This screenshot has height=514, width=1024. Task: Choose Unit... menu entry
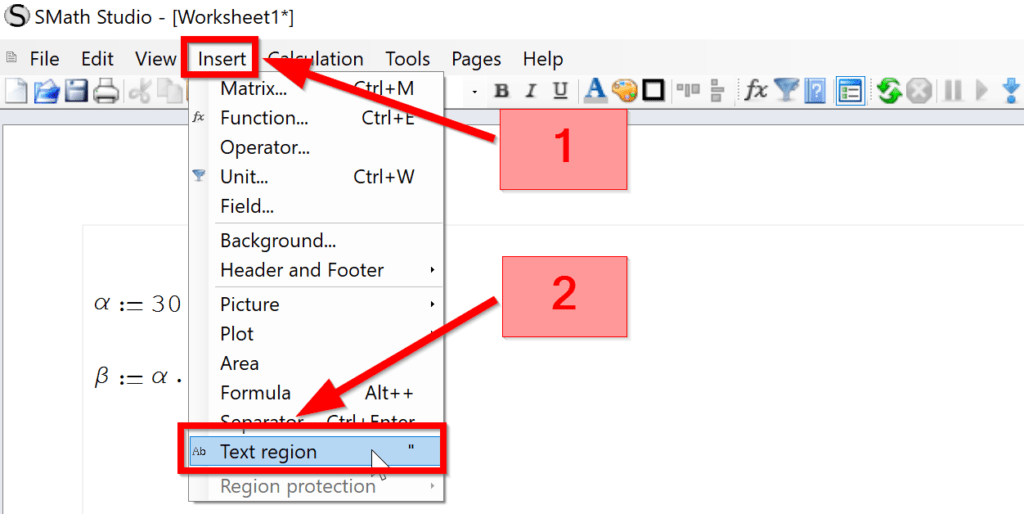tap(317, 177)
